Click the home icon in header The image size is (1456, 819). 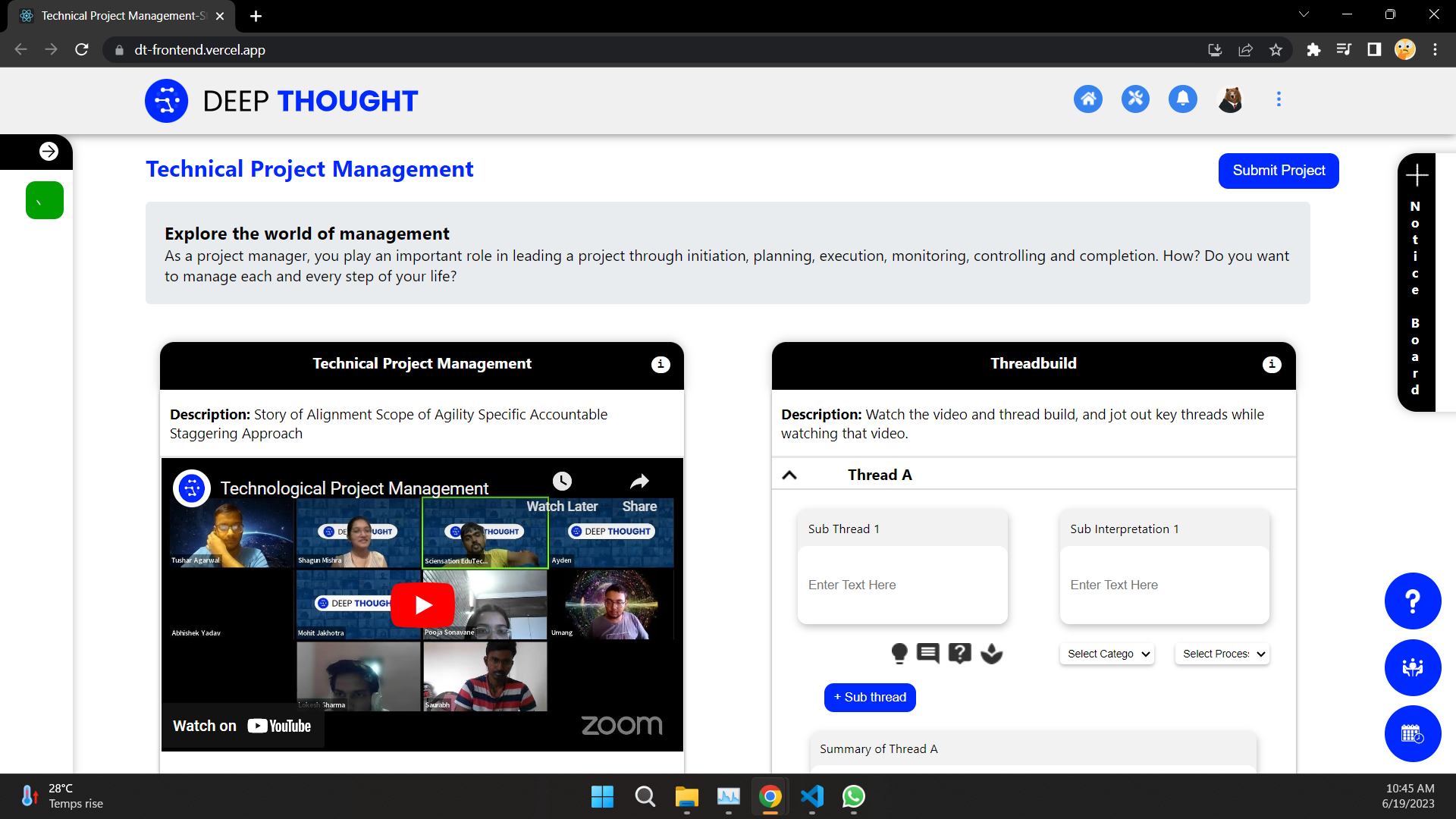[1088, 99]
